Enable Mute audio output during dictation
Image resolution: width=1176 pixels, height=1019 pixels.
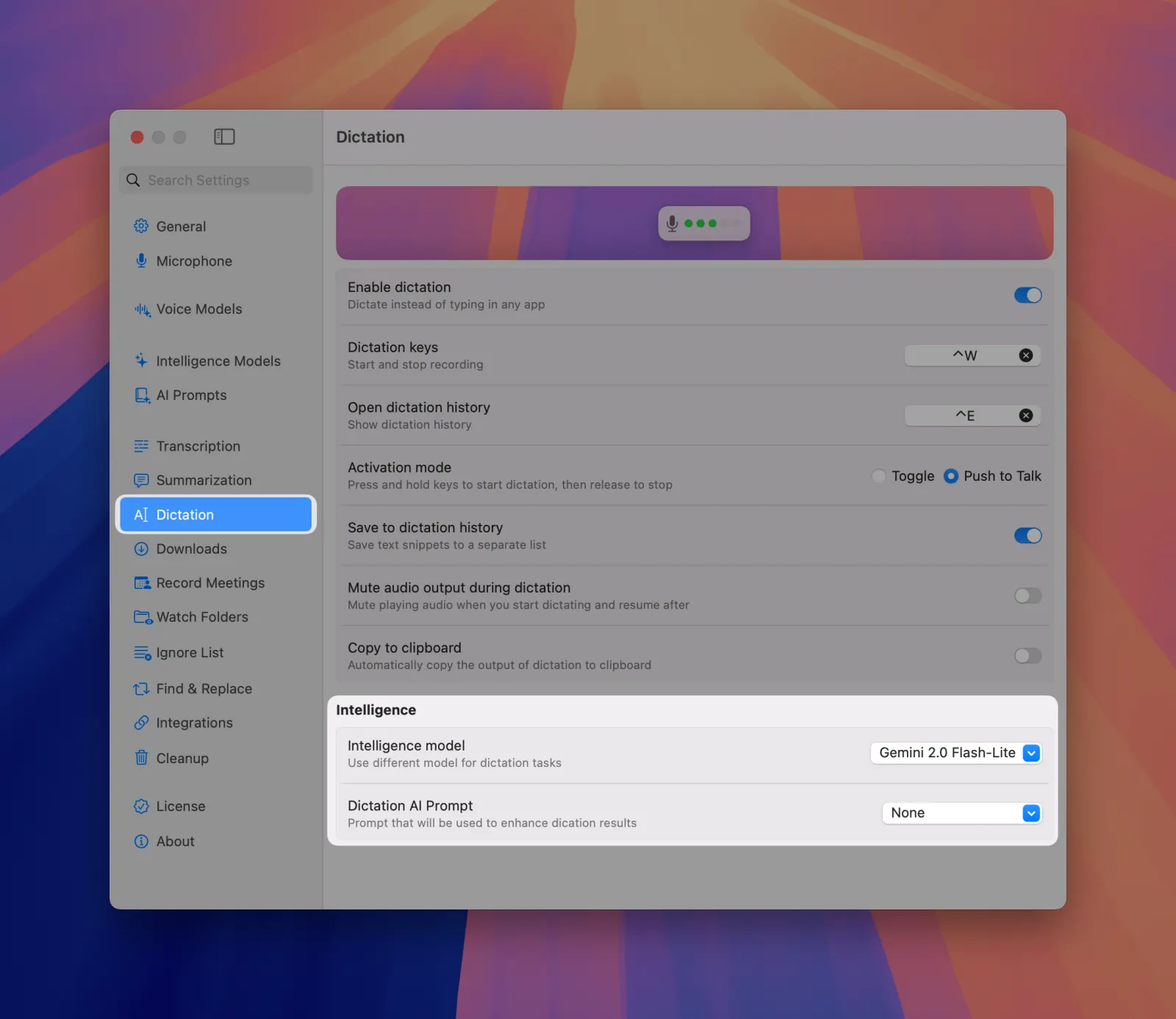(x=1028, y=596)
